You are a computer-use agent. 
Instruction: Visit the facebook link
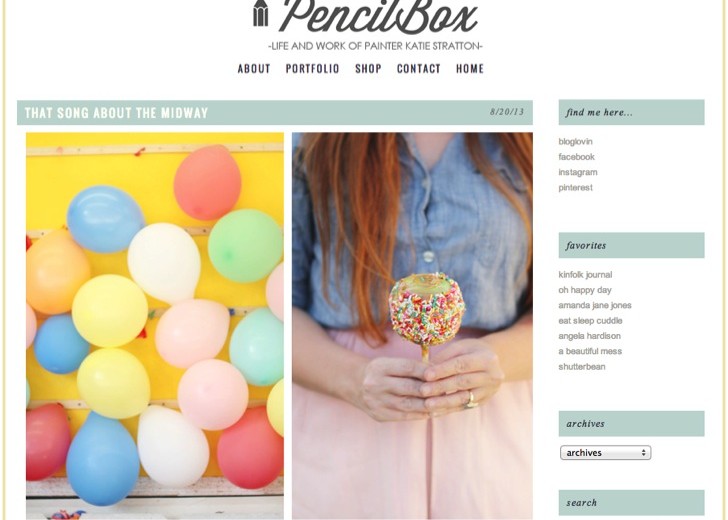tap(576, 157)
